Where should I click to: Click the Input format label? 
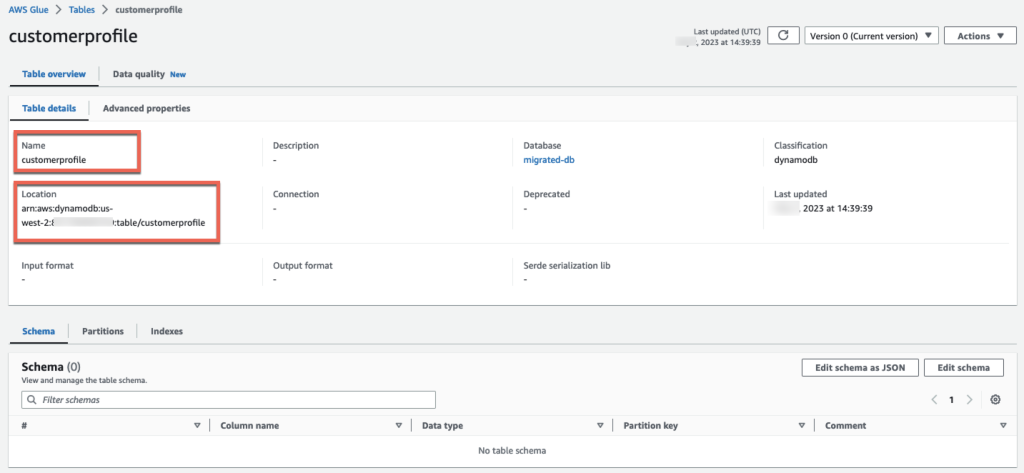[47, 266]
